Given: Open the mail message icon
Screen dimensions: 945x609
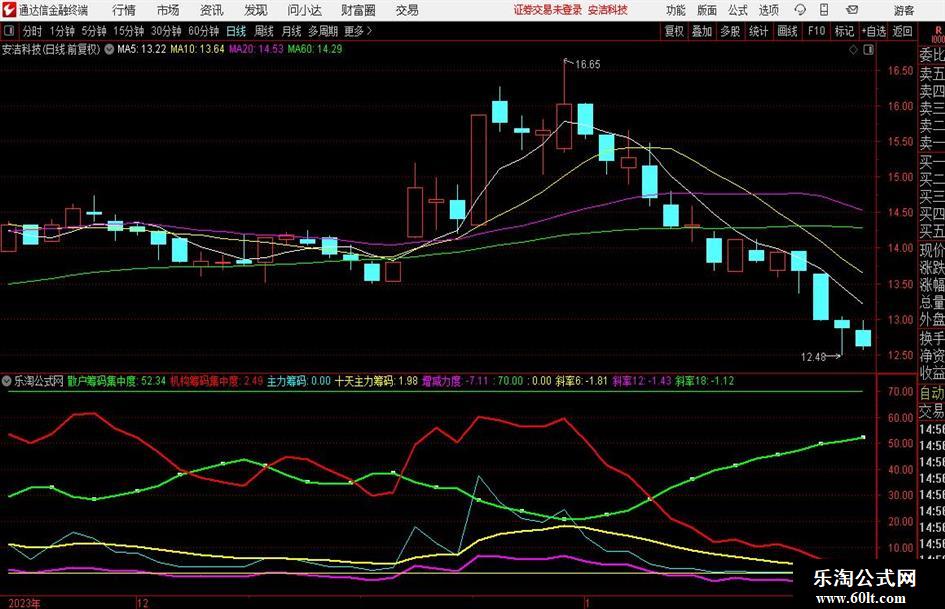Looking at the screenshot, I should (x=852, y=10).
